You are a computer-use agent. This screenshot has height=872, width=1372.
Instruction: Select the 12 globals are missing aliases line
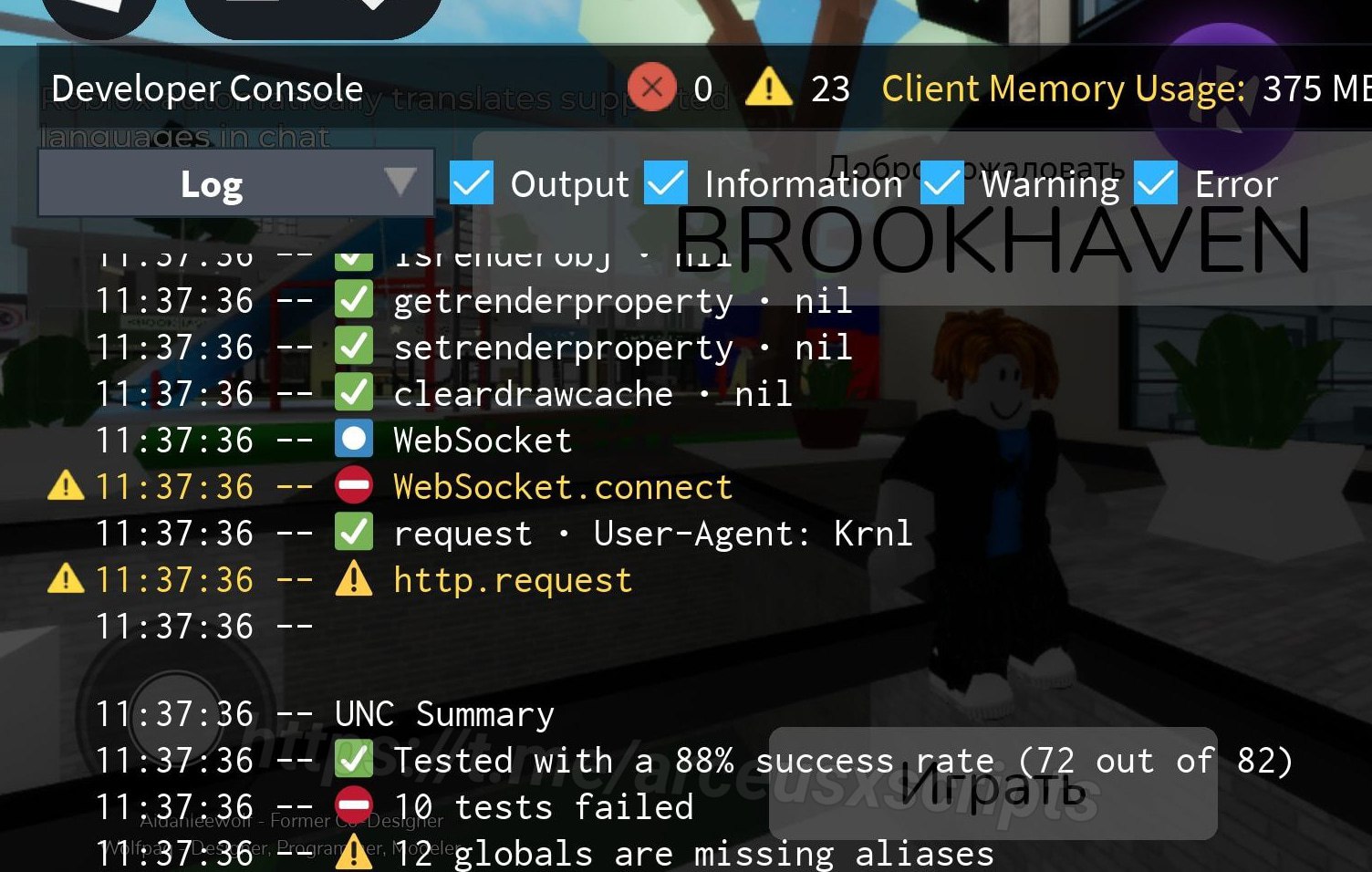click(x=694, y=855)
